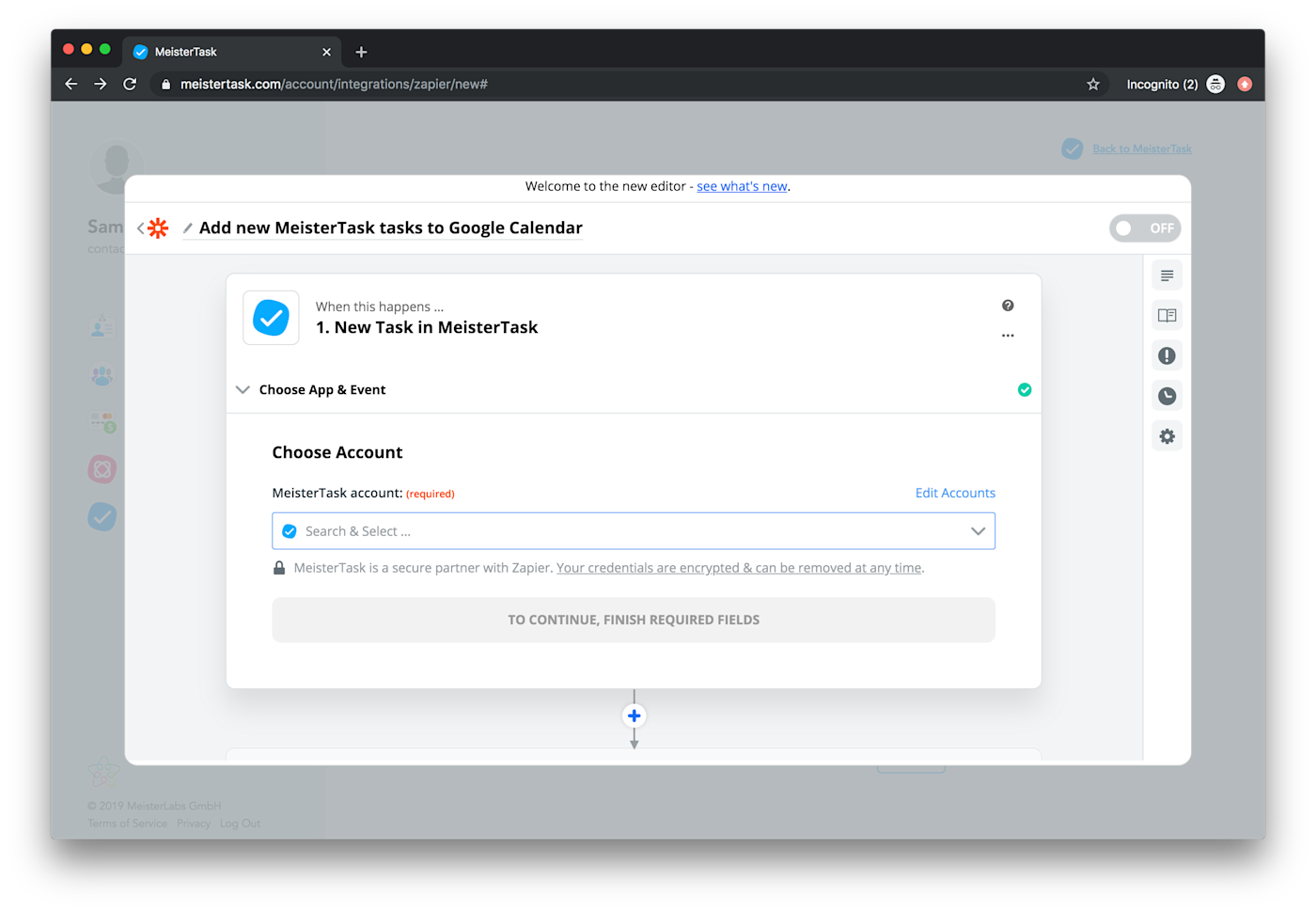The image size is (1316, 912).
Task: Open the clock task history icon
Action: [1167, 397]
